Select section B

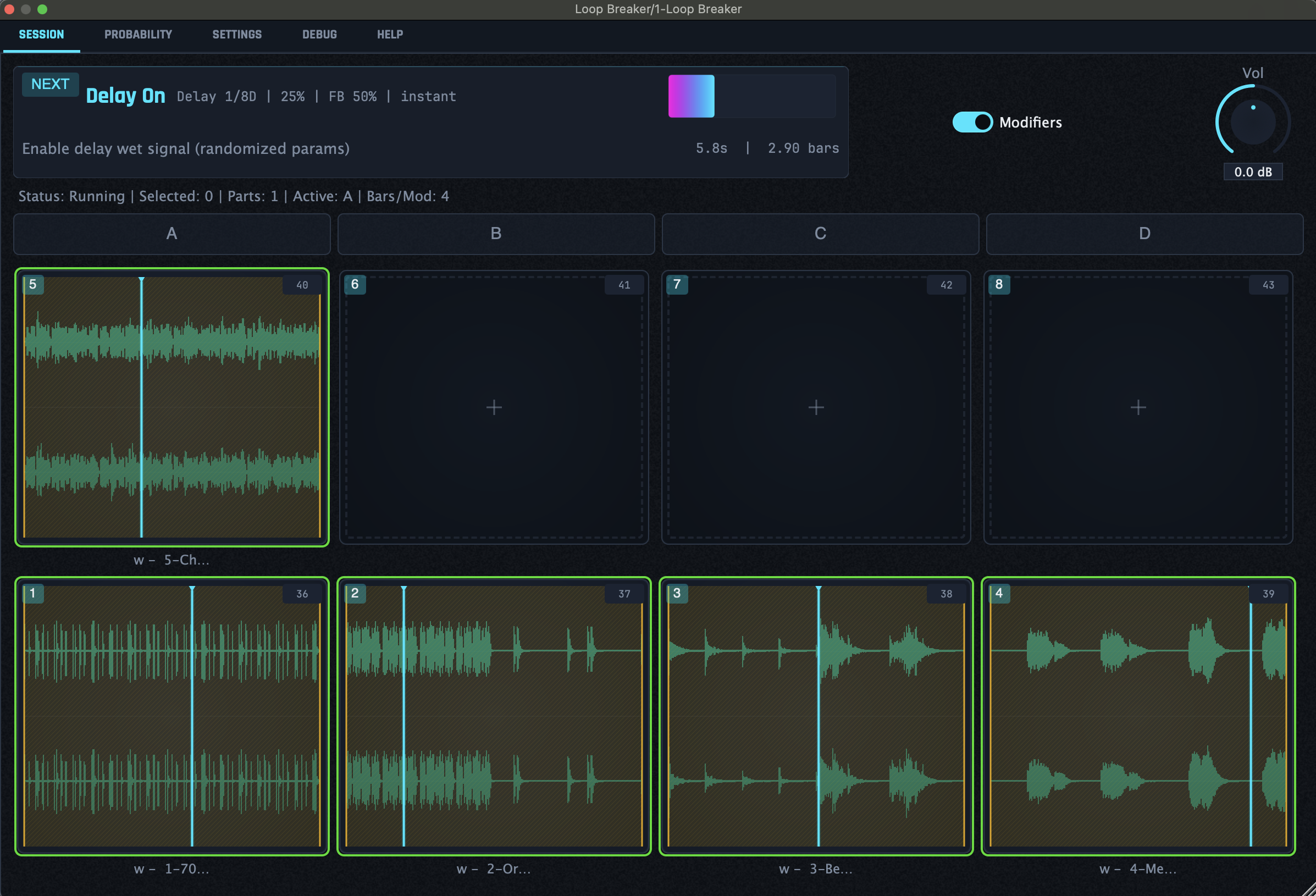pos(495,234)
